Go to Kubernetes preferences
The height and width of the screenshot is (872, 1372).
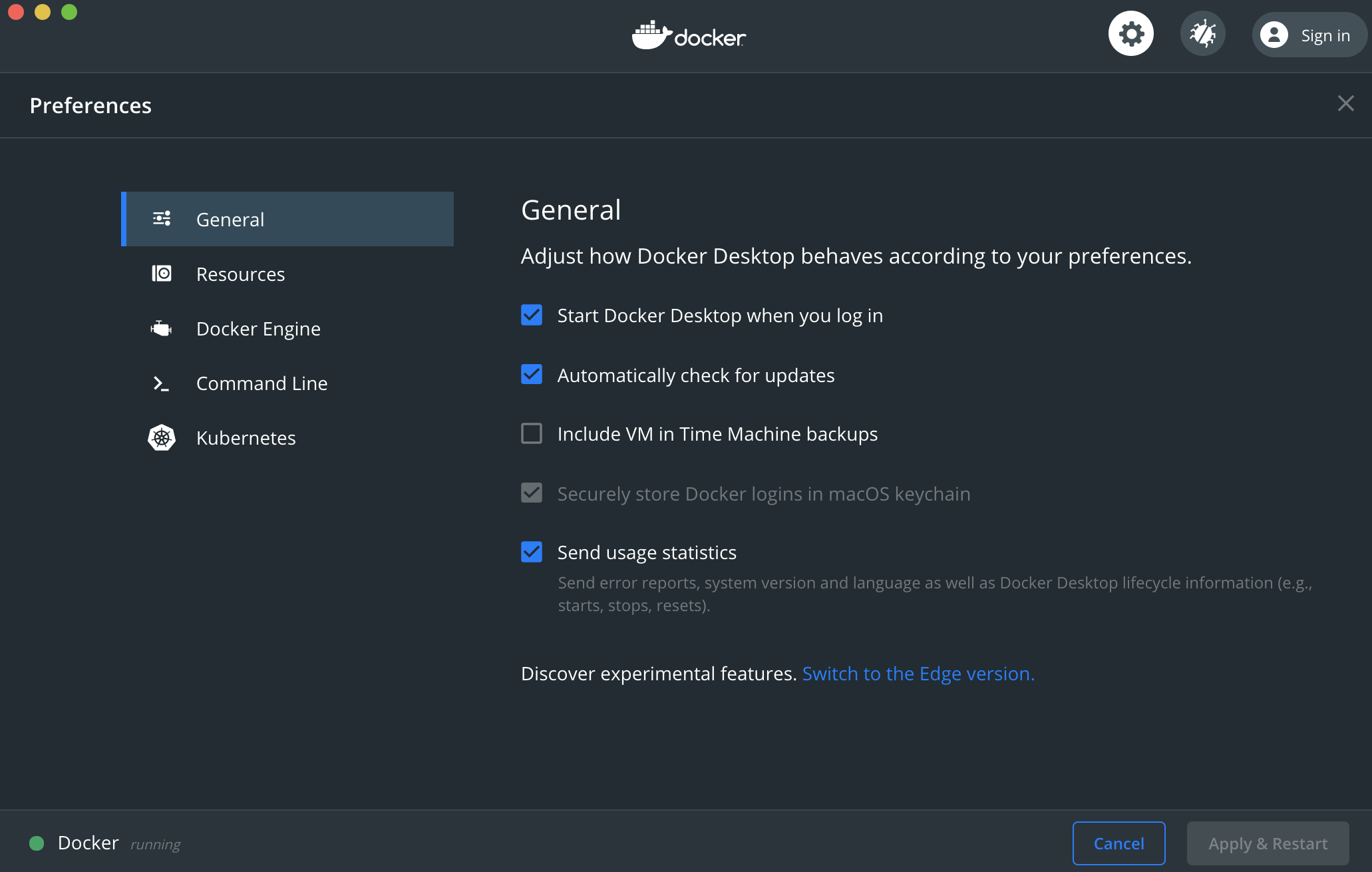(246, 438)
